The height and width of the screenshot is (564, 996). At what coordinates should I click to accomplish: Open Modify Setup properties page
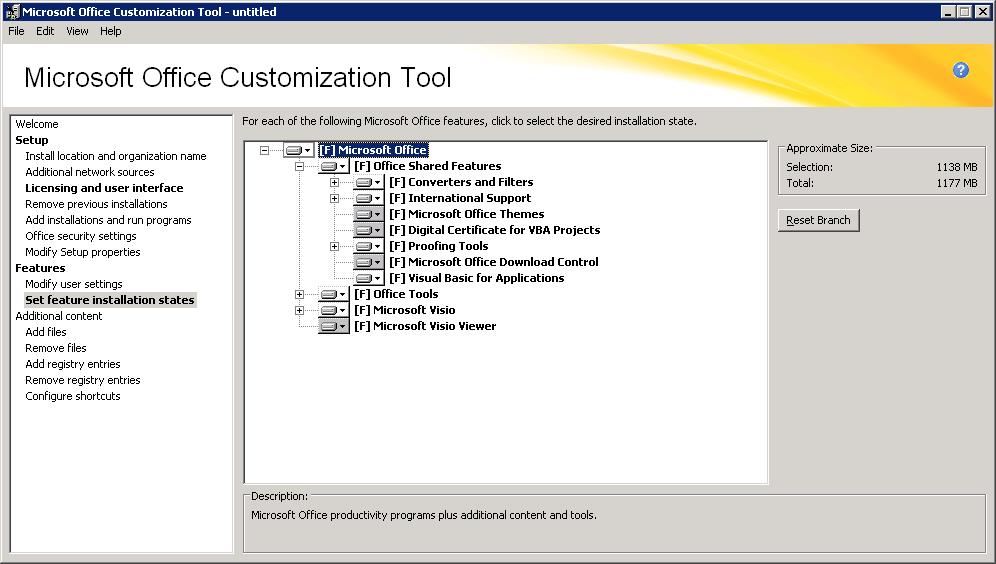click(83, 252)
